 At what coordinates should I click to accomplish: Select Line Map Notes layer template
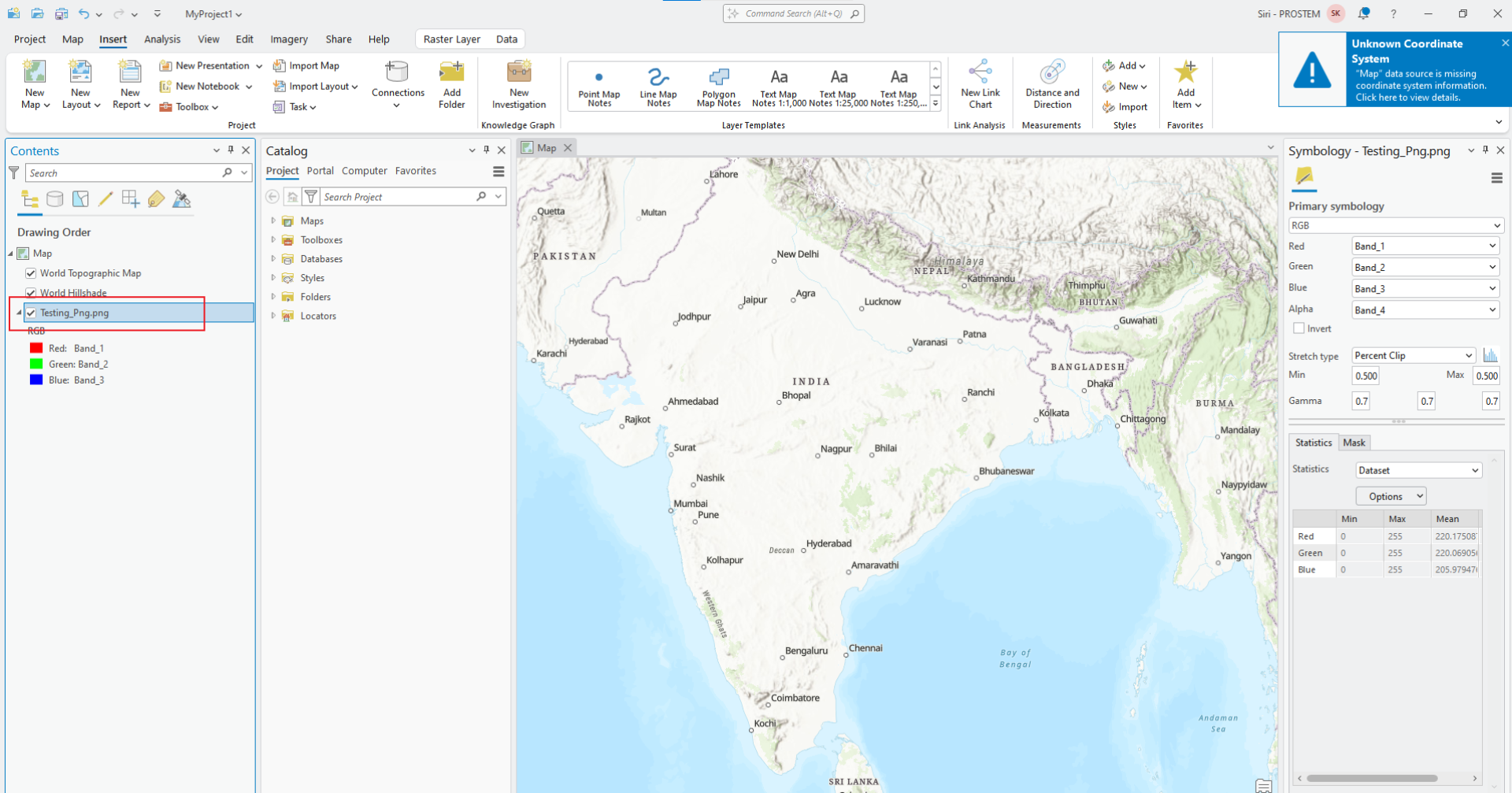tap(658, 87)
